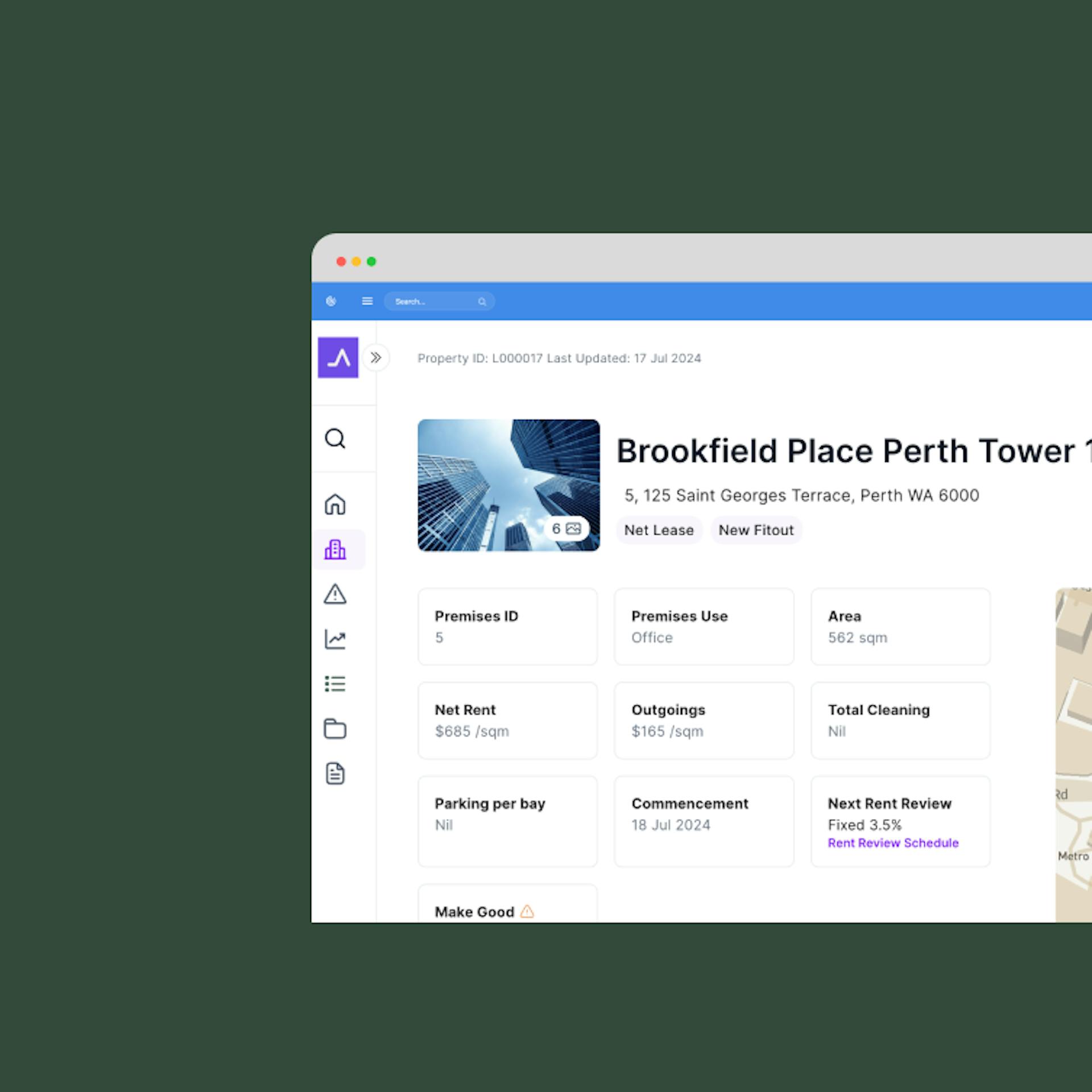Click the red close window dot

[x=341, y=262]
